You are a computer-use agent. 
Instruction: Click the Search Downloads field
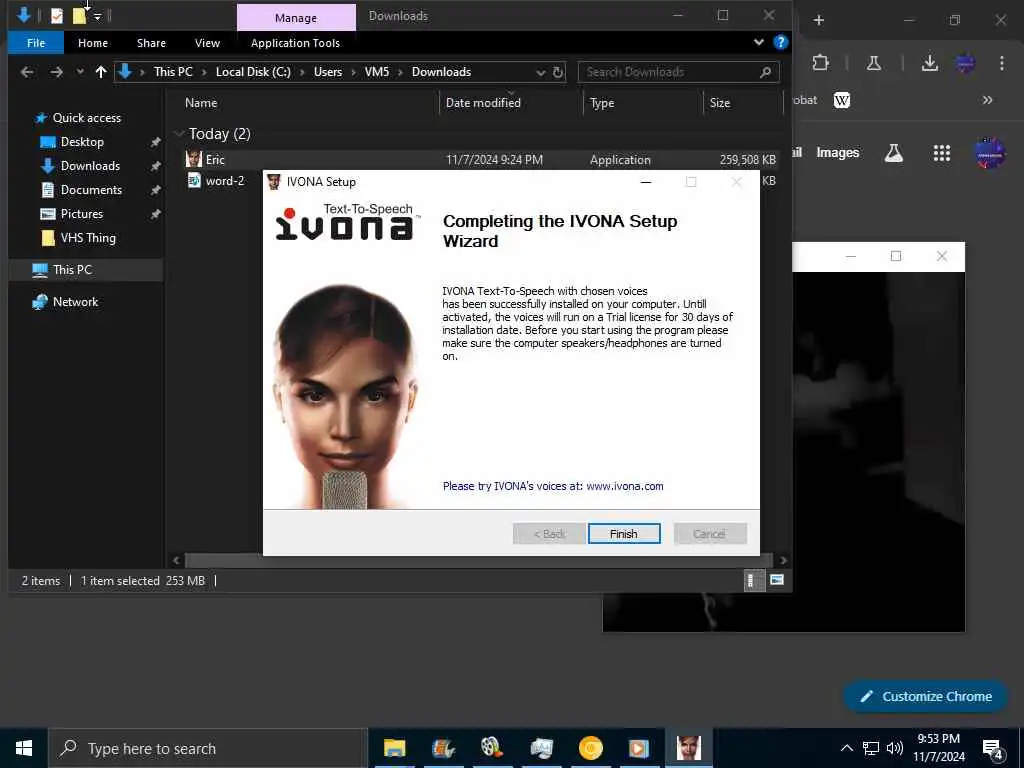(679, 72)
